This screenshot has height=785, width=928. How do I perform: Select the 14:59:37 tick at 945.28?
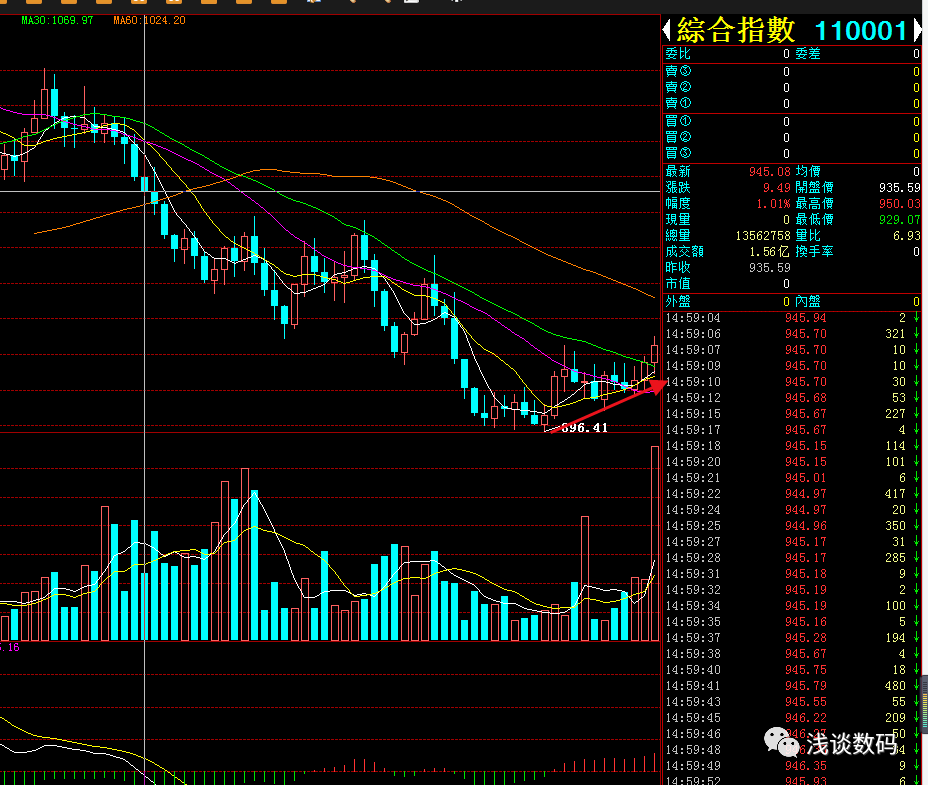pyautogui.click(x=792, y=638)
